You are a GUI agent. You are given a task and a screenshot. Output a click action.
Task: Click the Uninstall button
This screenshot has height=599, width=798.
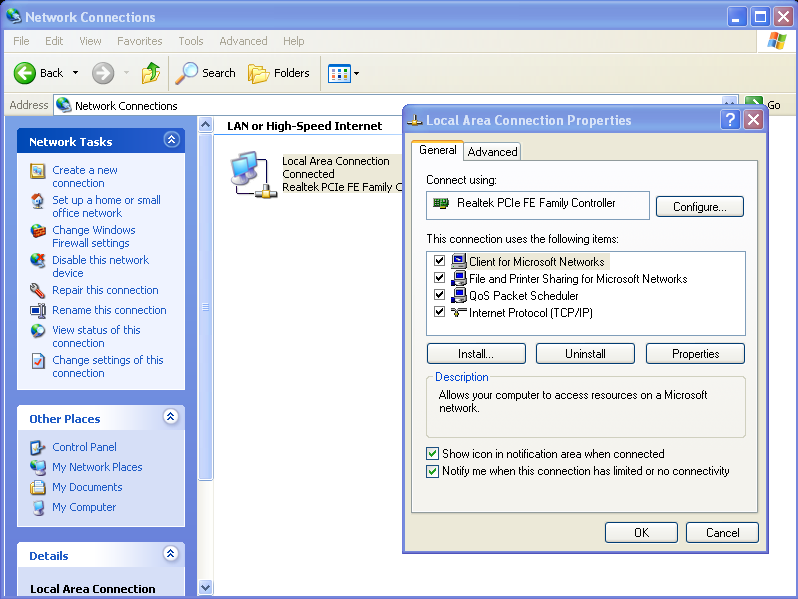tap(585, 354)
